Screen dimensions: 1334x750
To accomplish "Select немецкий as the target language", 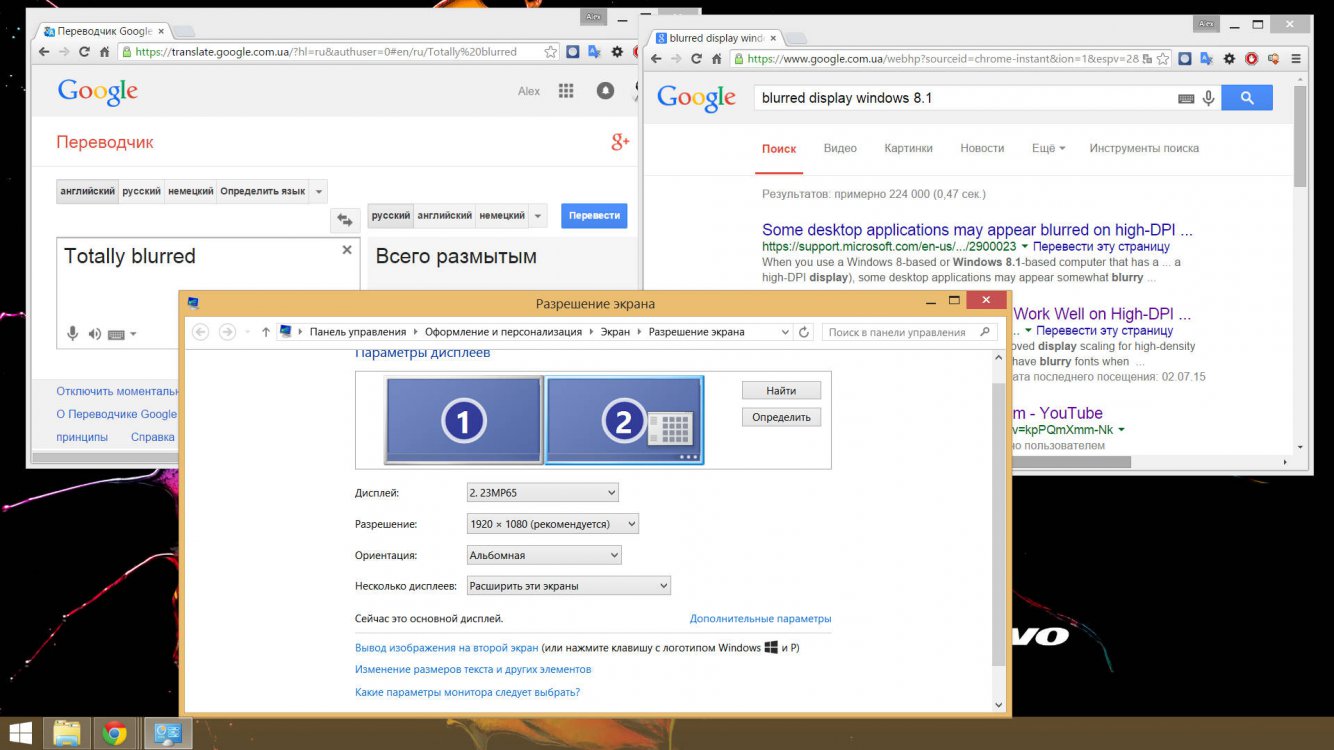I will coord(503,215).
